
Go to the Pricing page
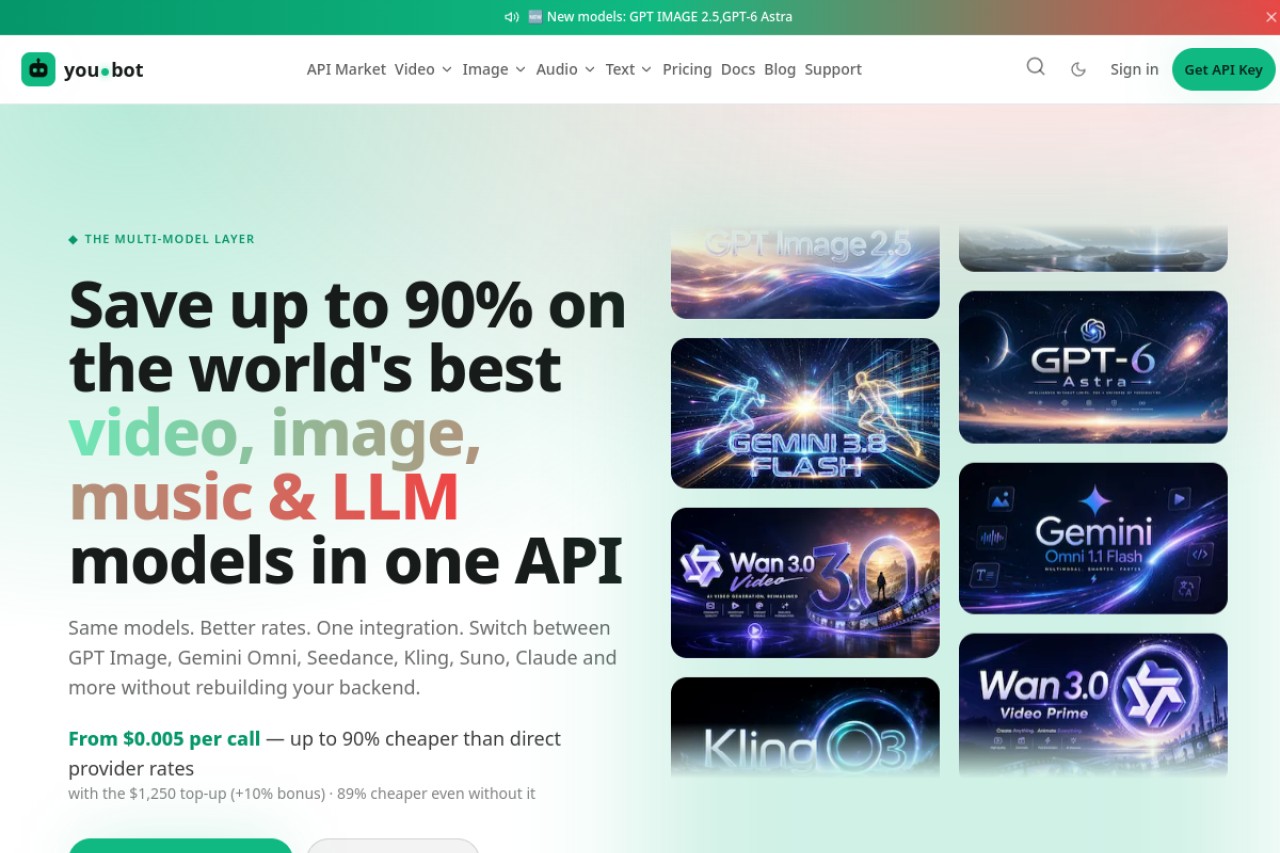(687, 69)
